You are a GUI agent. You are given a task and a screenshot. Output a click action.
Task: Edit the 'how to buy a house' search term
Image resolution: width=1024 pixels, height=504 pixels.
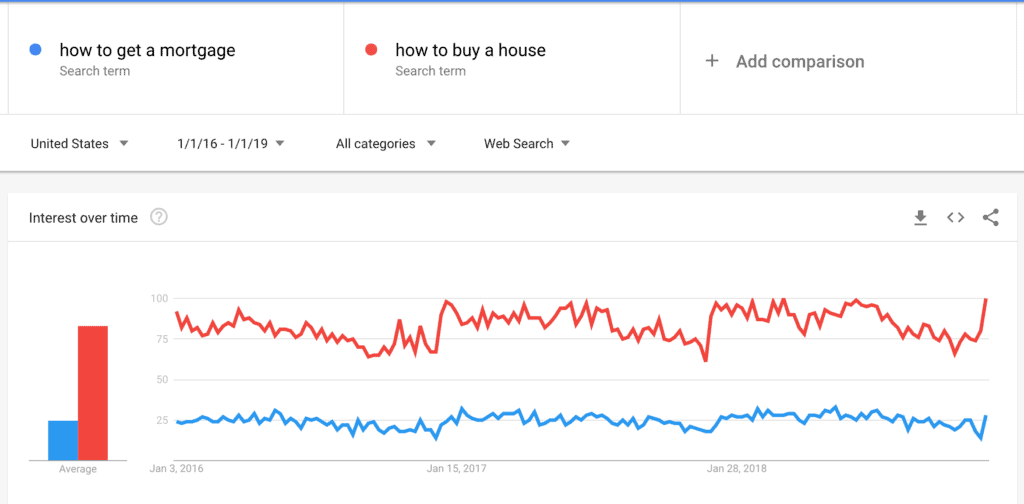[470, 50]
